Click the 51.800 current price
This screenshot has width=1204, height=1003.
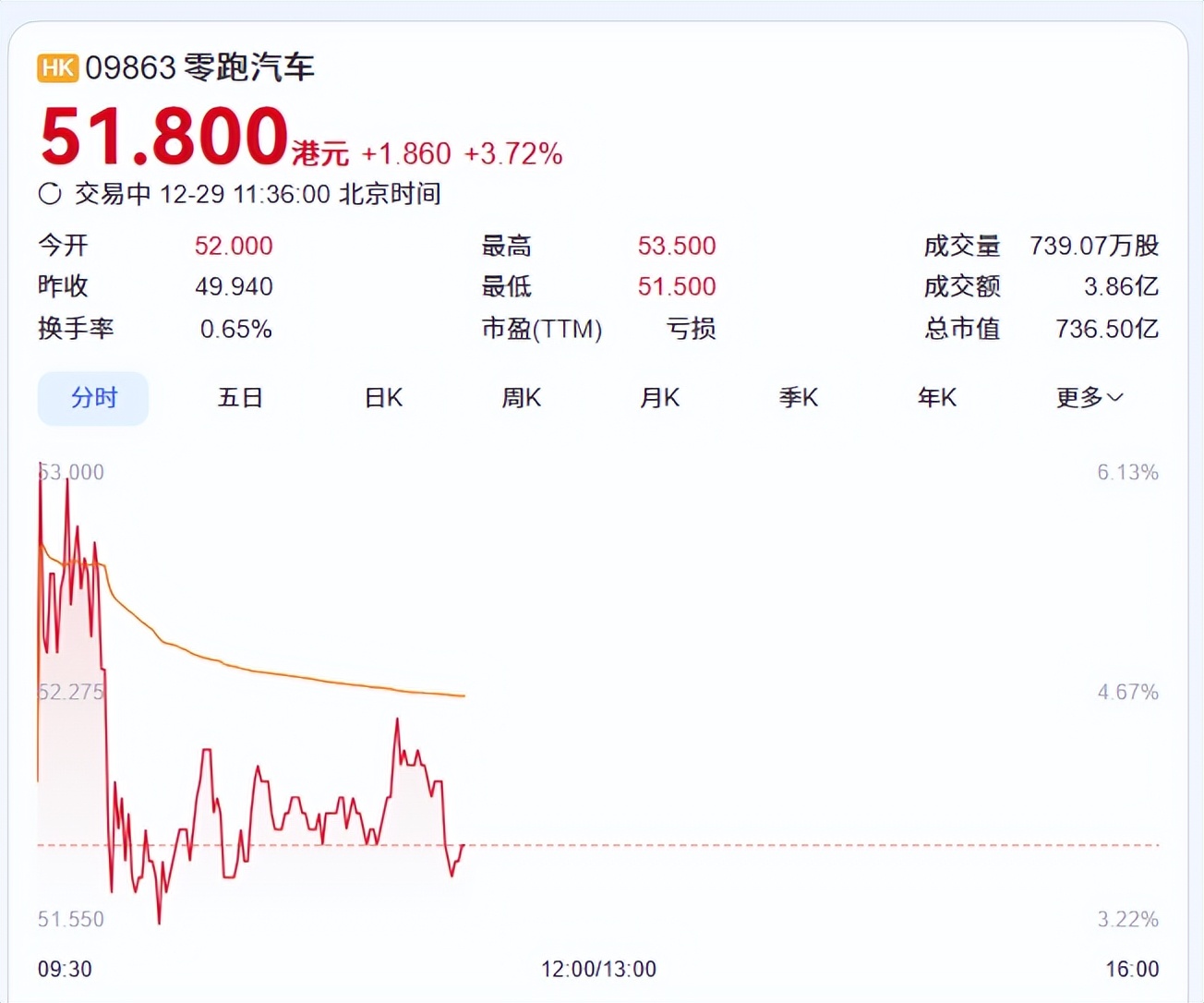[x=164, y=137]
